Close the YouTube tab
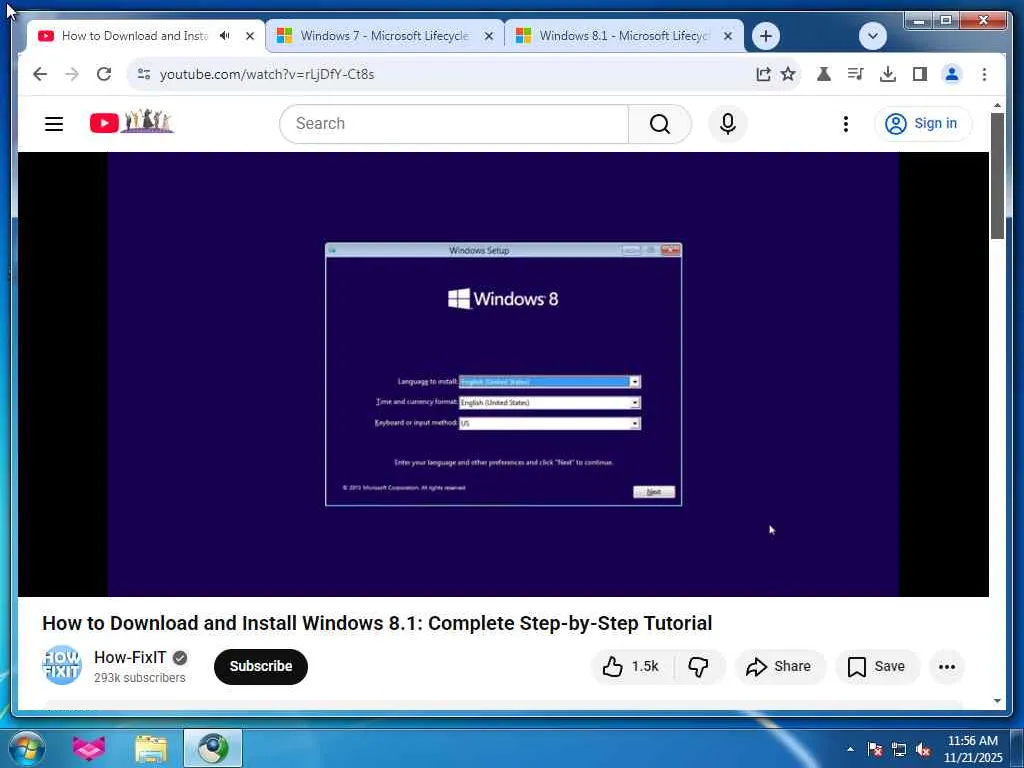 (x=250, y=36)
